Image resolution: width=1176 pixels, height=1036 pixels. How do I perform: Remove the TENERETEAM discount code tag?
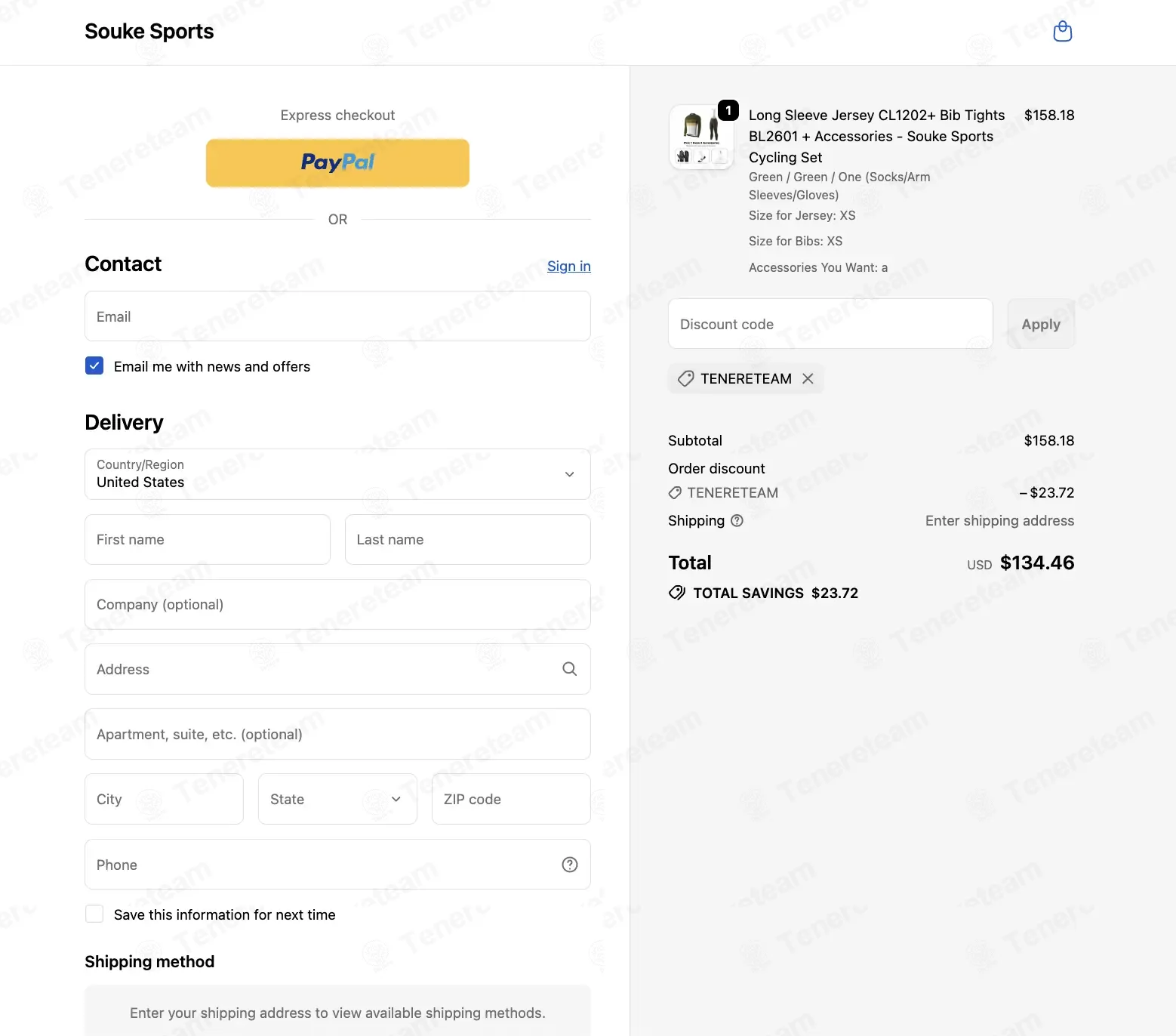coord(808,378)
